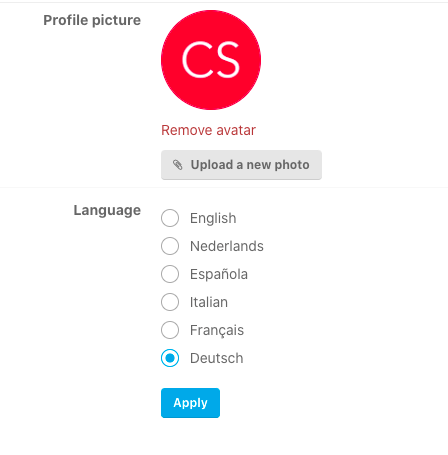Image resolution: width=448 pixels, height=455 pixels.
Task: Click the white CS initials in avatar
Action: point(211,60)
